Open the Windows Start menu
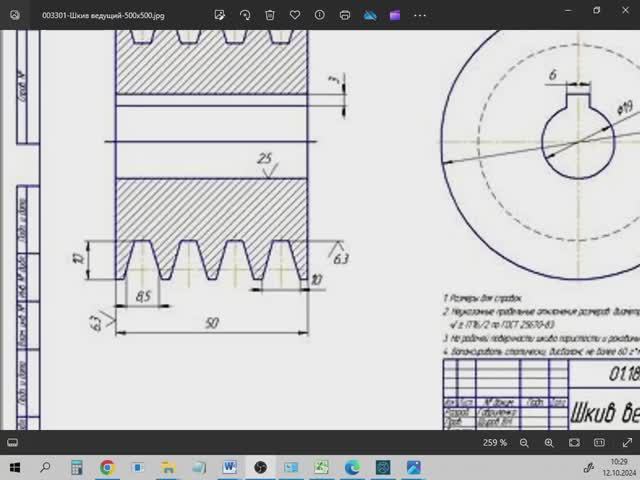640x480 pixels. 15,467
